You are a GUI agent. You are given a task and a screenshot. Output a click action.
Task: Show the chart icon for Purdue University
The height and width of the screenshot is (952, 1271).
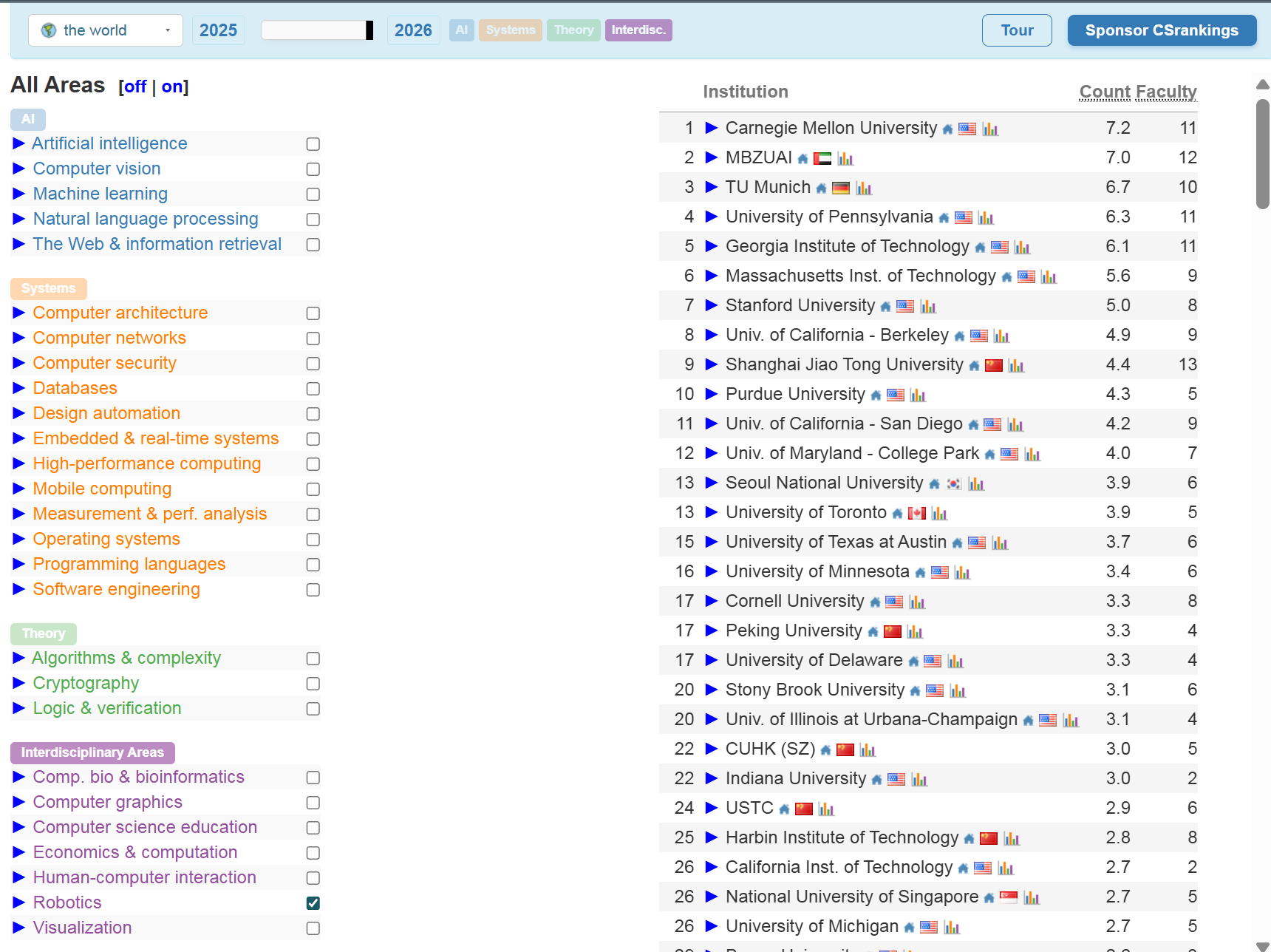[918, 395]
